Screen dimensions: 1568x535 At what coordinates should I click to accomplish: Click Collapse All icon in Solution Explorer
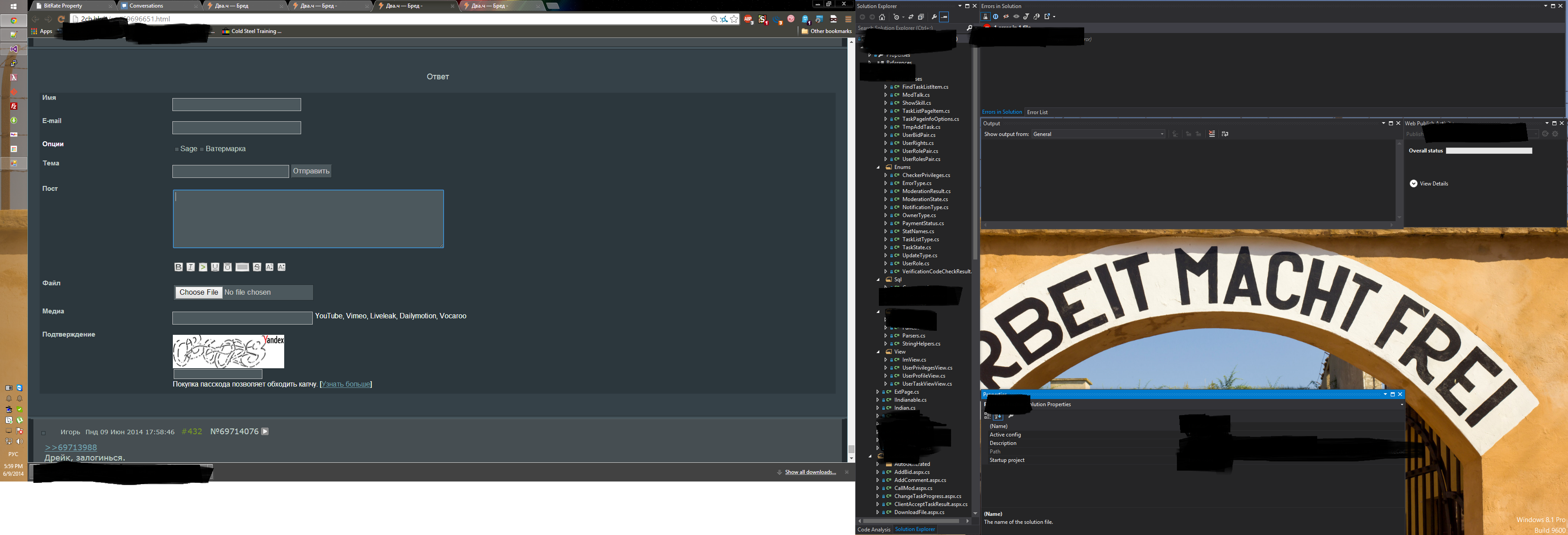pyautogui.click(x=921, y=17)
